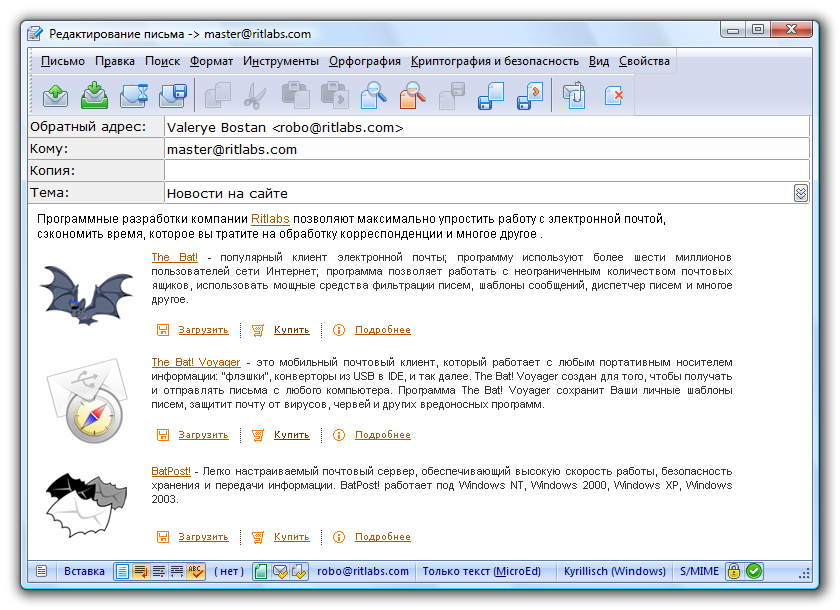This screenshot has width=840, height=610.
Task: Click the send message icon with green up arrow
Action: pos(55,96)
